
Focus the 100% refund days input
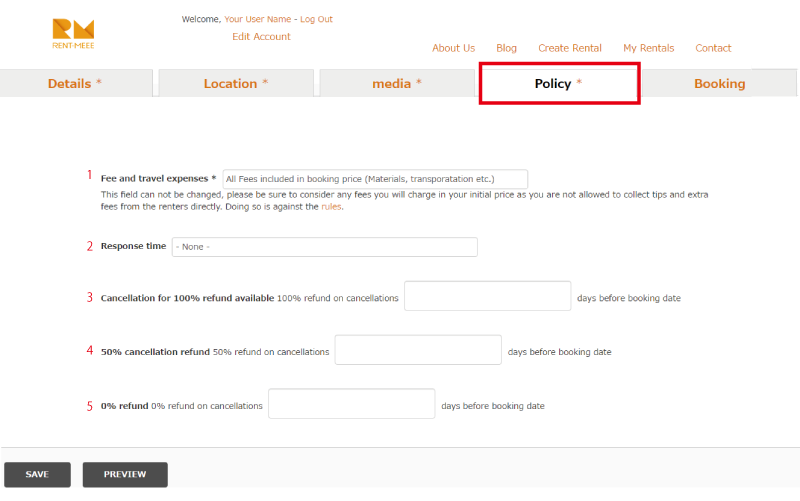point(487,295)
